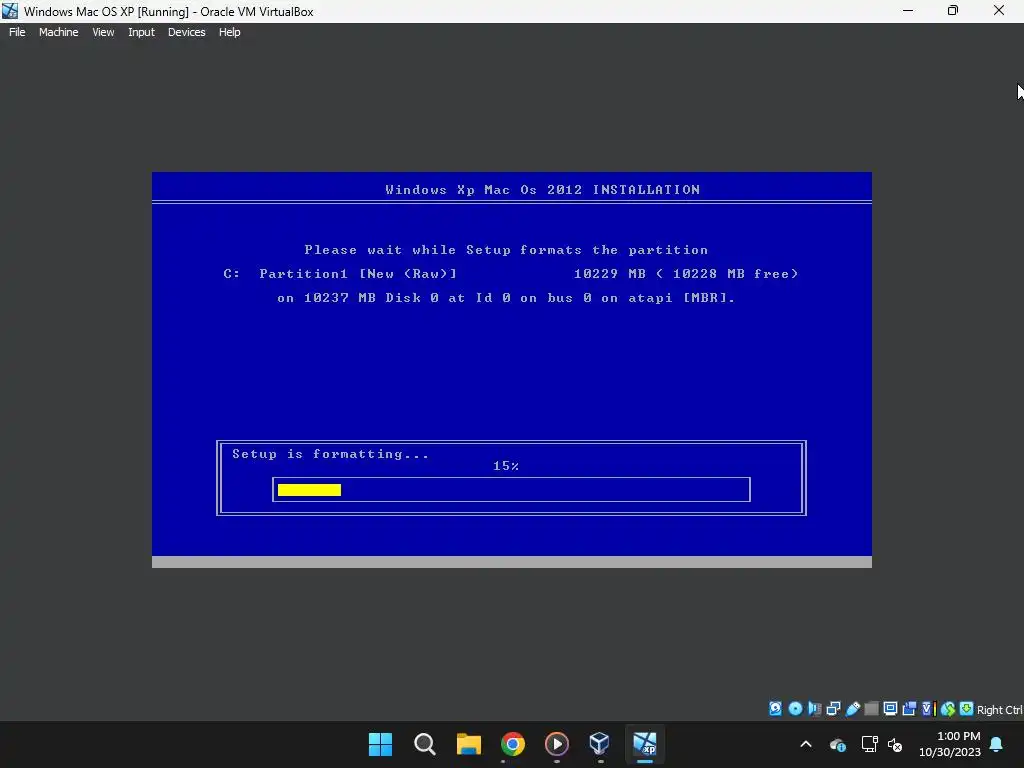Click 'Please wait while Setup formats the partition'
This screenshot has width=1024, height=768.
coord(506,250)
